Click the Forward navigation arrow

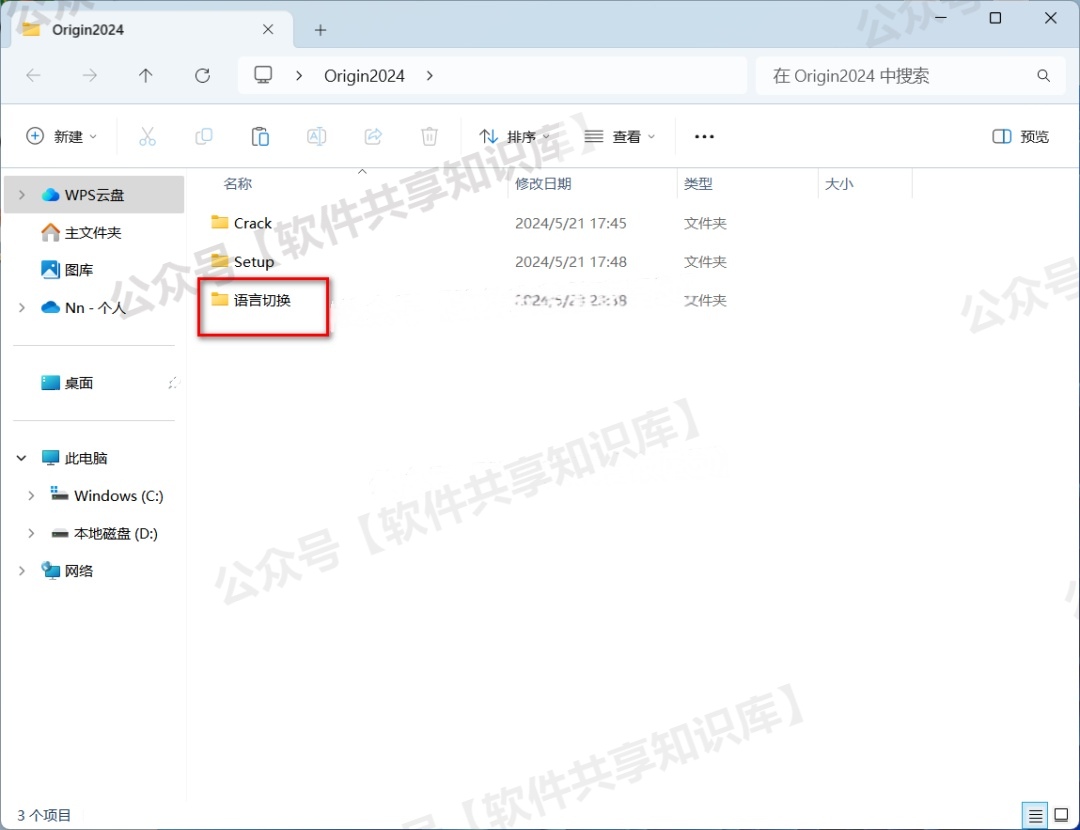tap(90, 75)
